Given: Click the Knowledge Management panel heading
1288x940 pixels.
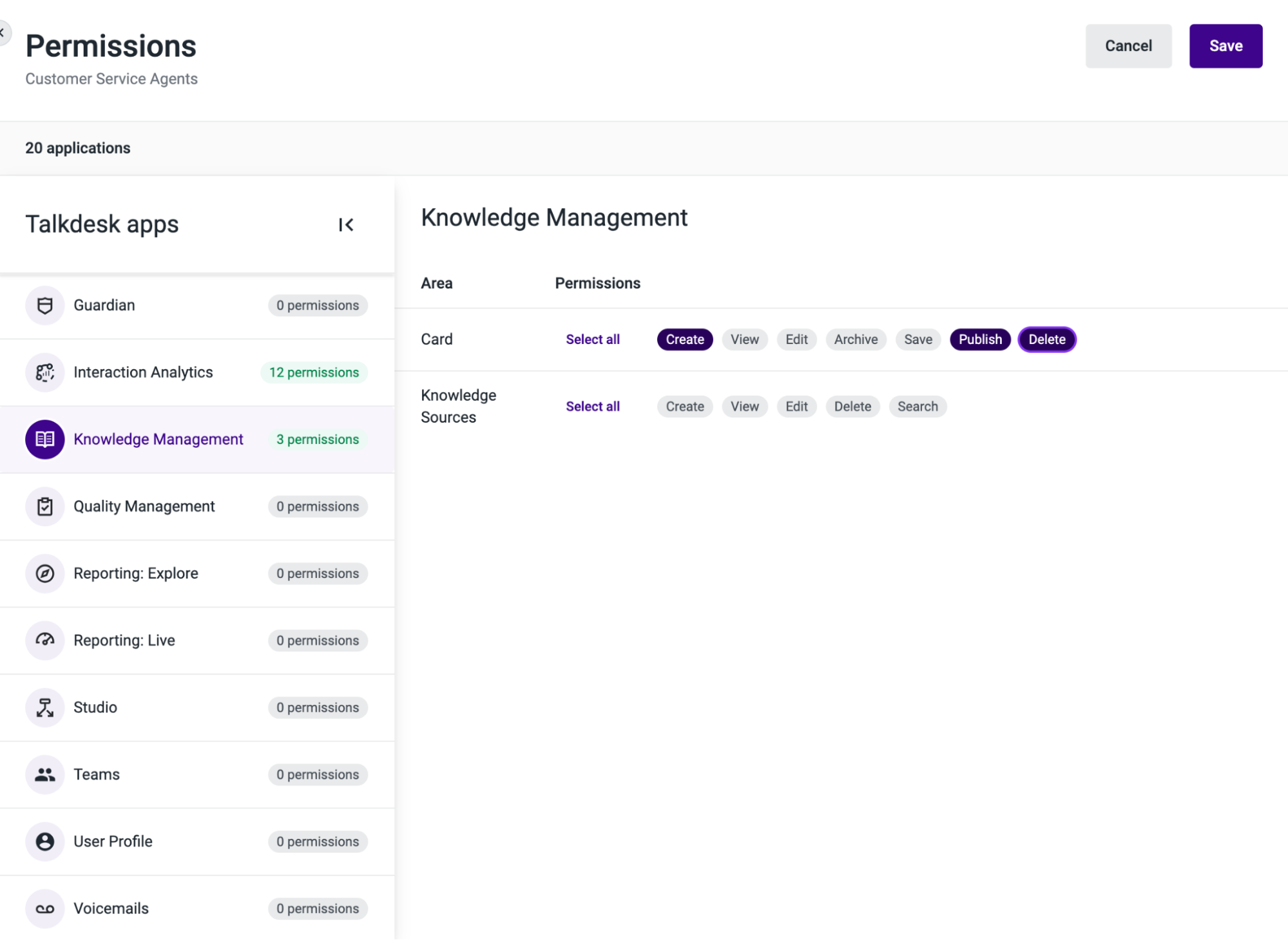Looking at the screenshot, I should click(x=554, y=218).
